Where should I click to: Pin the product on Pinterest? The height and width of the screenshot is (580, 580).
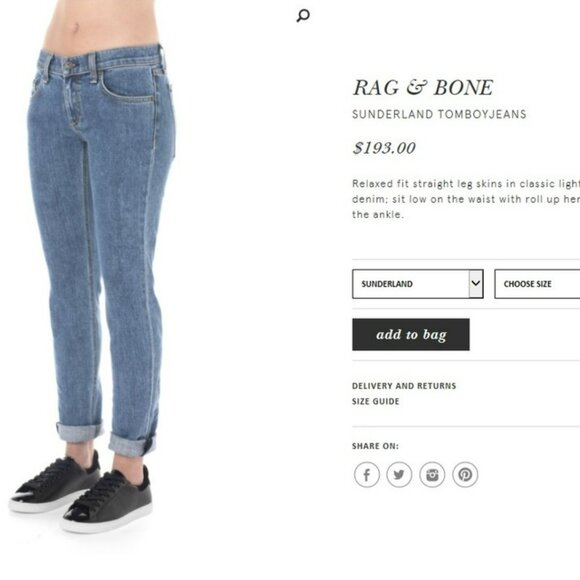[x=465, y=474]
